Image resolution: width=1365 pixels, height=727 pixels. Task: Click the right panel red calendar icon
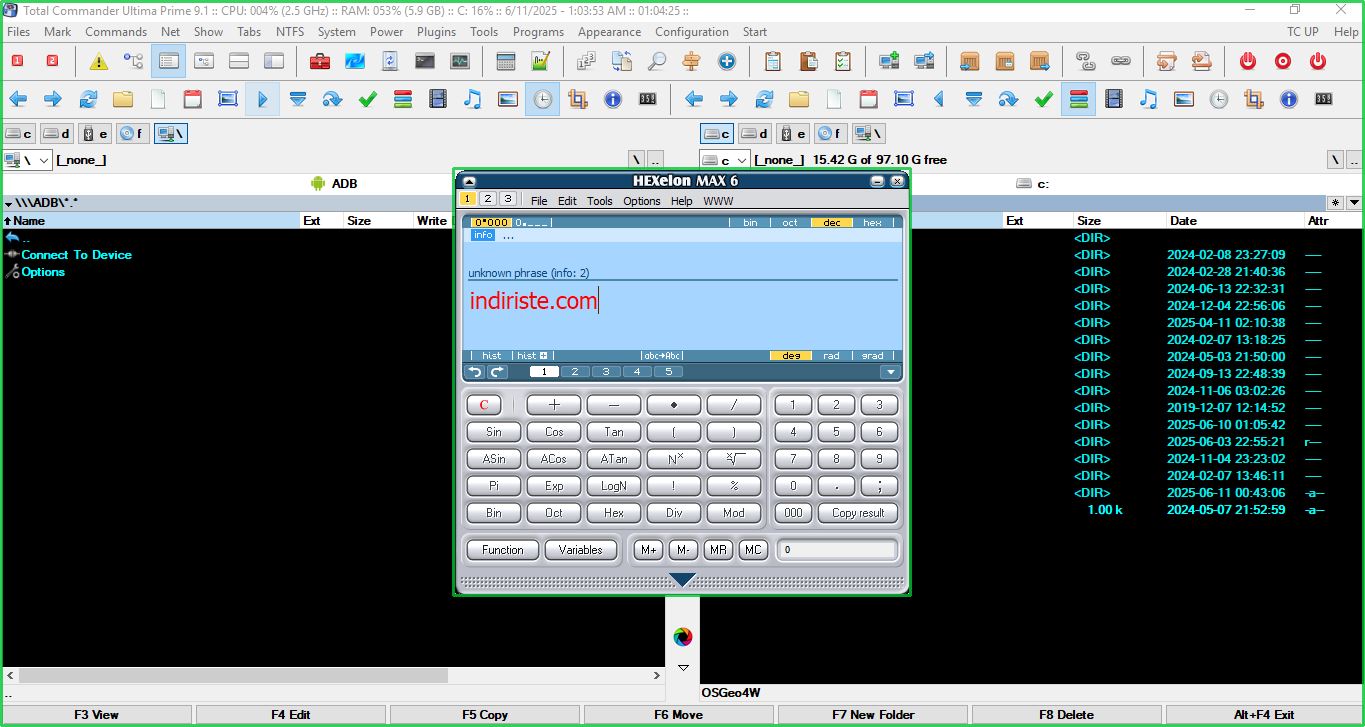tap(869, 99)
